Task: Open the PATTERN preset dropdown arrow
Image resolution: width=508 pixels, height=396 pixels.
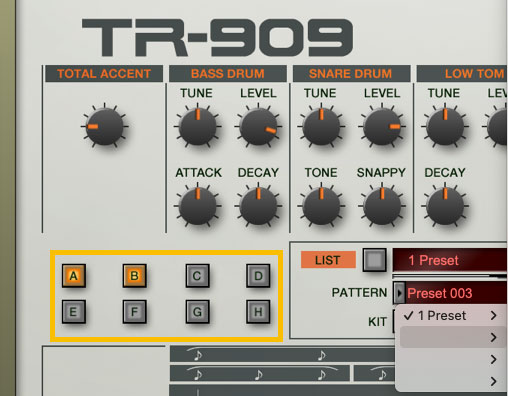Action: pos(399,293)
